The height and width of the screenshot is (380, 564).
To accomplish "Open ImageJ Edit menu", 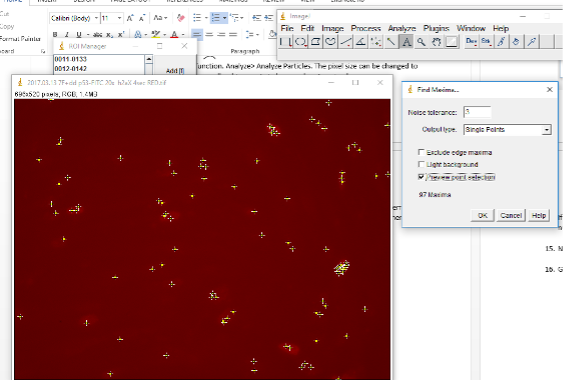I will tap(308, 28).
